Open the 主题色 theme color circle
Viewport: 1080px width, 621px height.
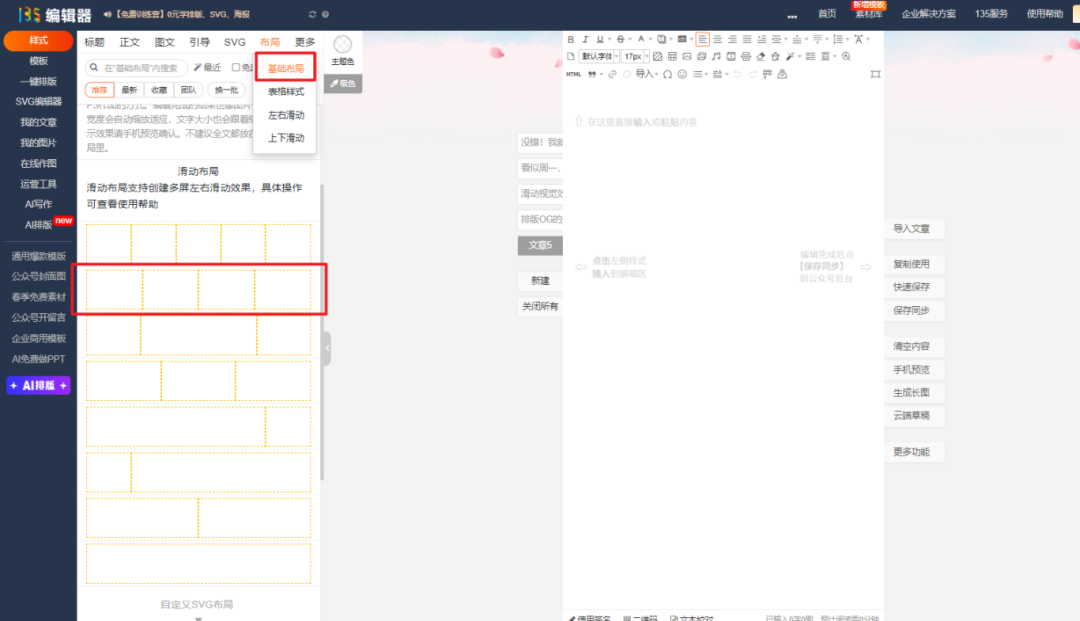[x=342, y=45]
